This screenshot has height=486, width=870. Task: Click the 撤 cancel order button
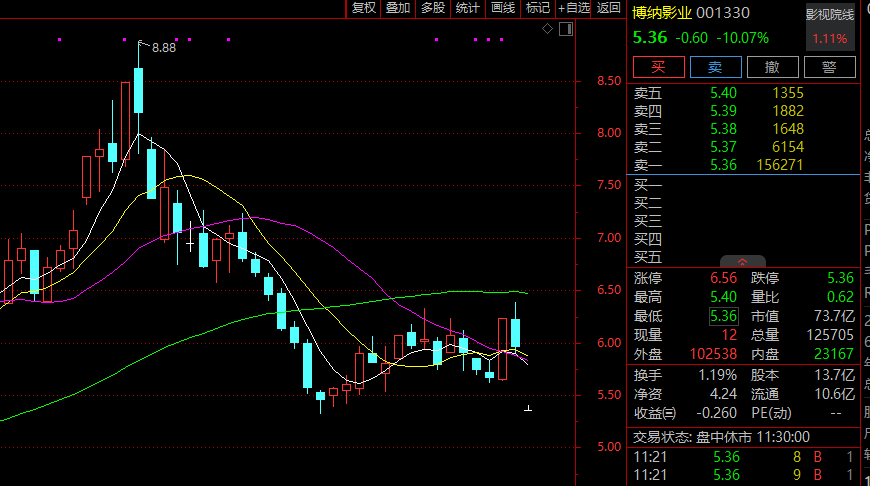coord(772,67)
